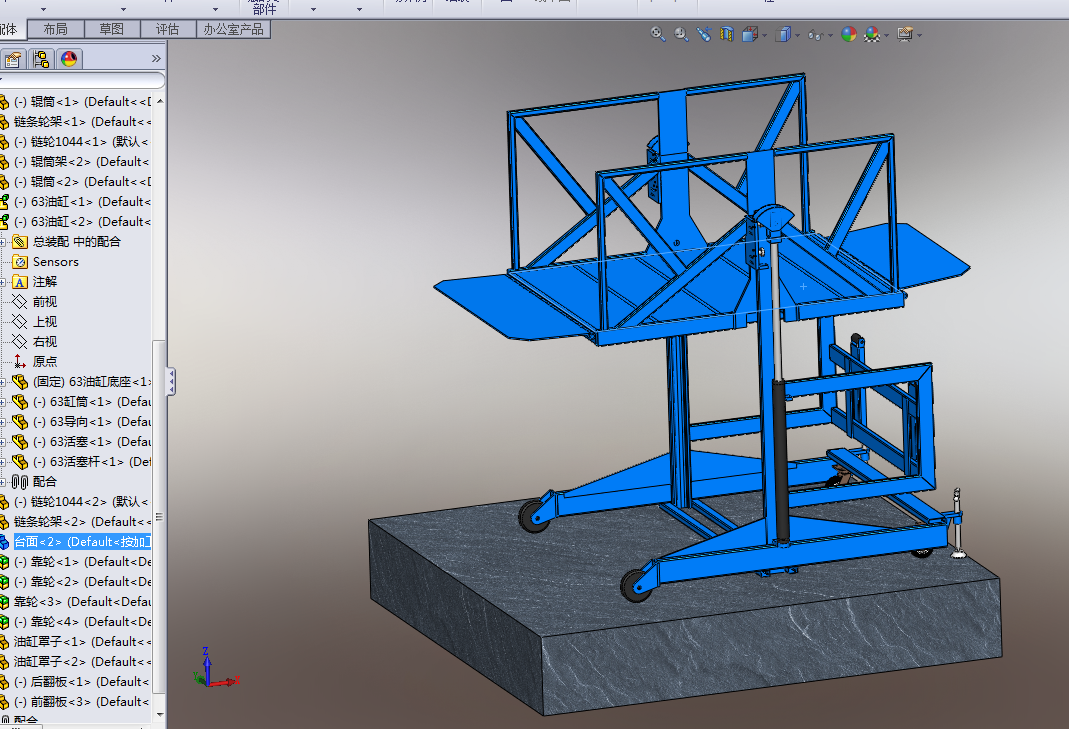Open the Apply Scene dropdown arrow
The image size is (1069, 729).
[886, 35]
